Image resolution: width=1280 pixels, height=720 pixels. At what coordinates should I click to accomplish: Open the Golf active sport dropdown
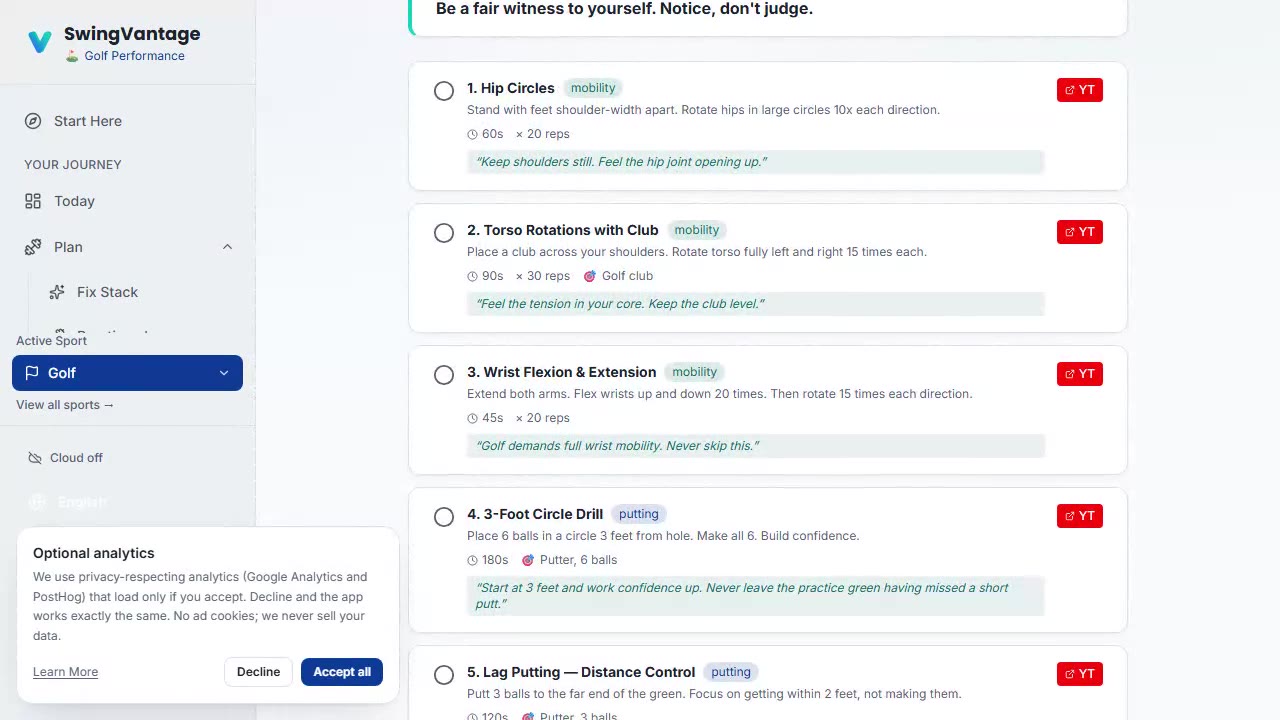point(127,373)
